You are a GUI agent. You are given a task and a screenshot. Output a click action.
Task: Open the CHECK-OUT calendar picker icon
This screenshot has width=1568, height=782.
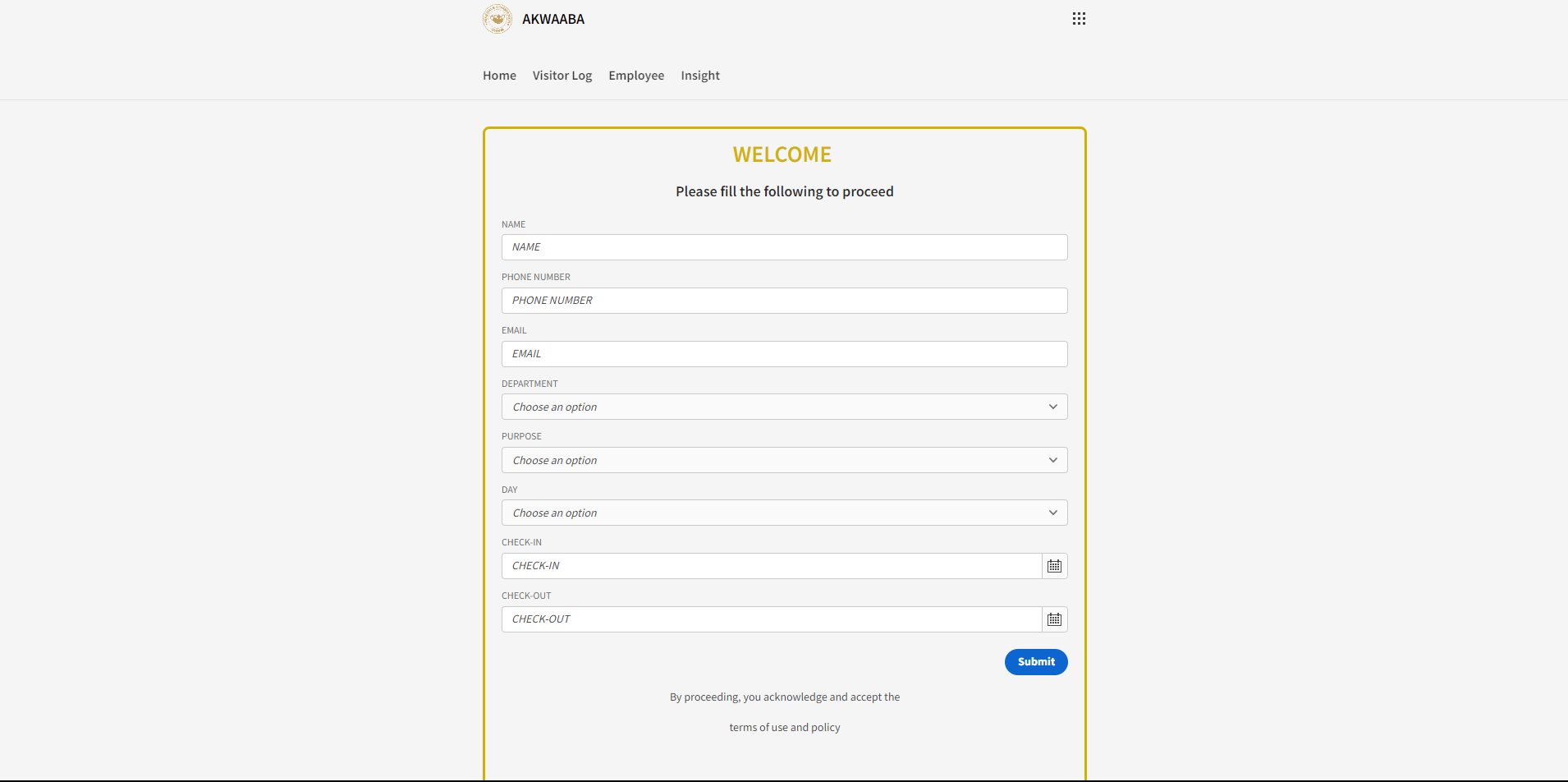click(1055, 619)
